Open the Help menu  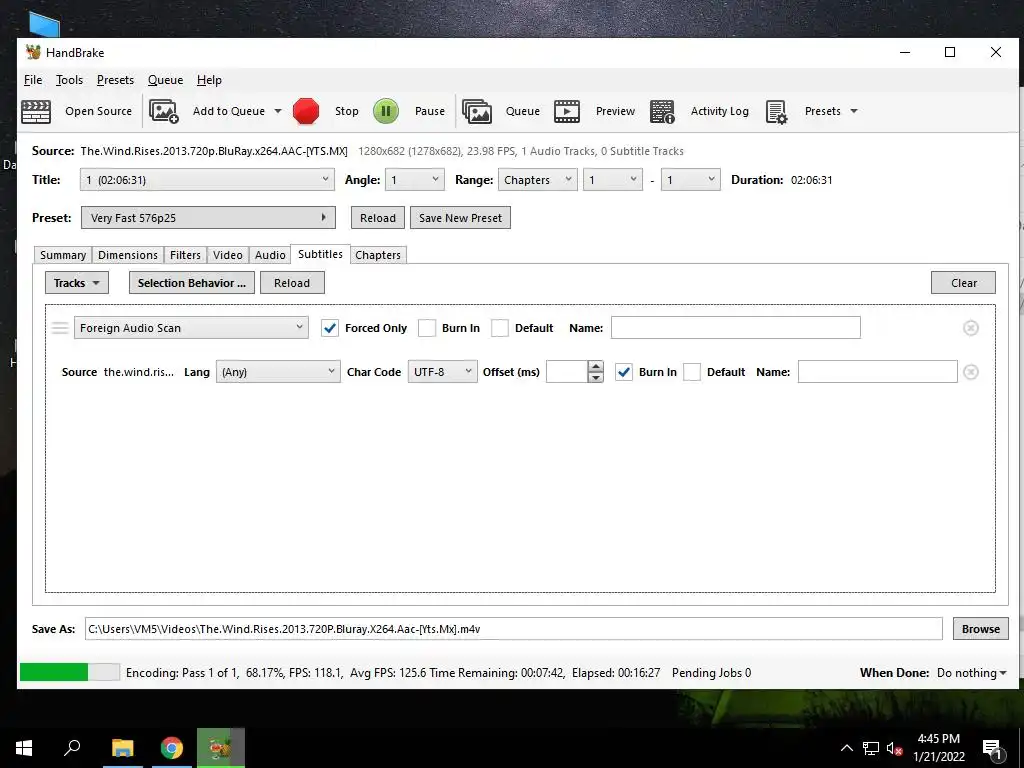point(209,80)
